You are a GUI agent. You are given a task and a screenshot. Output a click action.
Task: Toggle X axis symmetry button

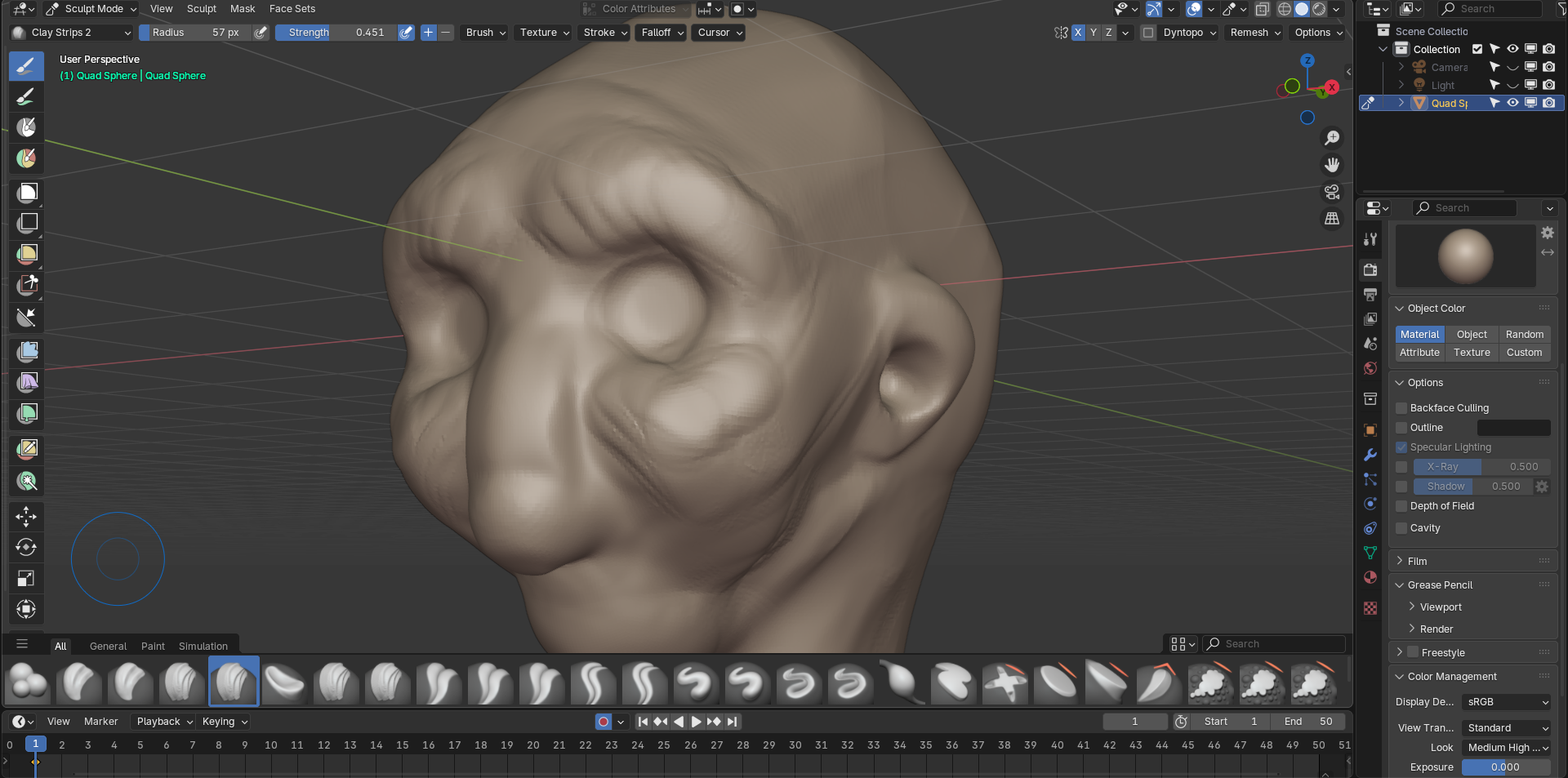coord(1078,33)
